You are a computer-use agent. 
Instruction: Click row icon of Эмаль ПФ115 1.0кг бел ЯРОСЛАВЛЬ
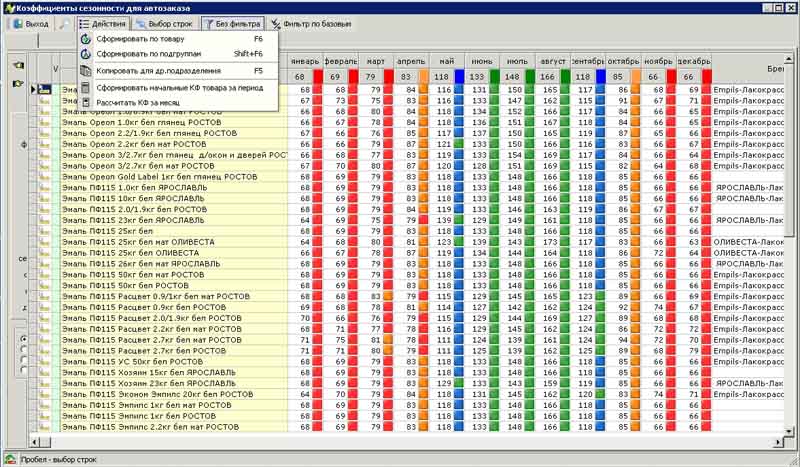44,188
